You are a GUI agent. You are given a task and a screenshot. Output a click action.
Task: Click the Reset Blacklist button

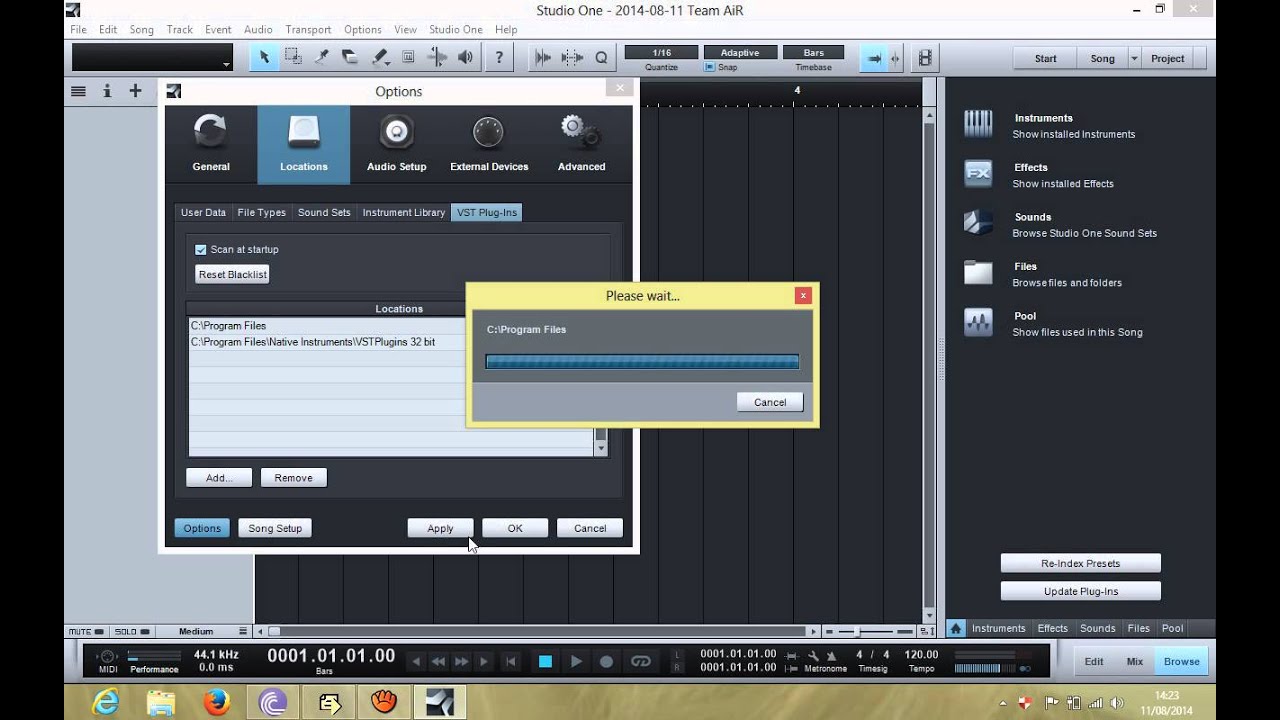coord(233,274)
